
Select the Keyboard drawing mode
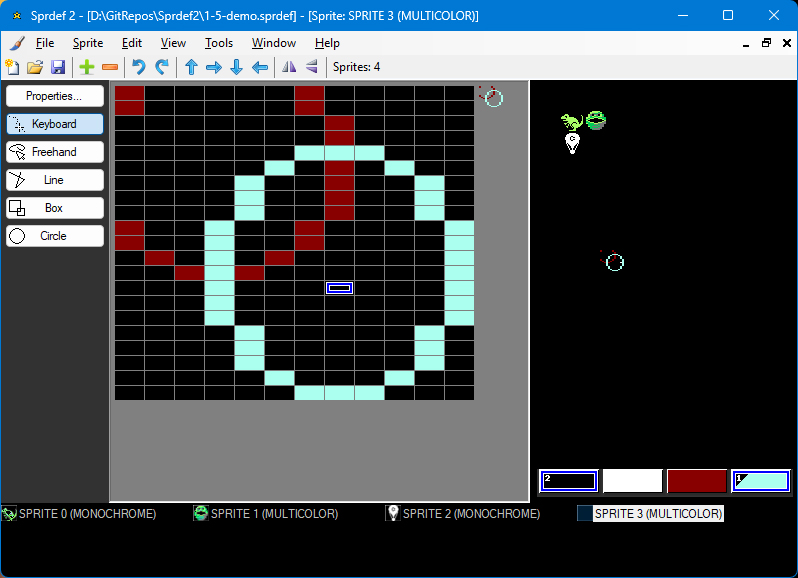[55, 124]
